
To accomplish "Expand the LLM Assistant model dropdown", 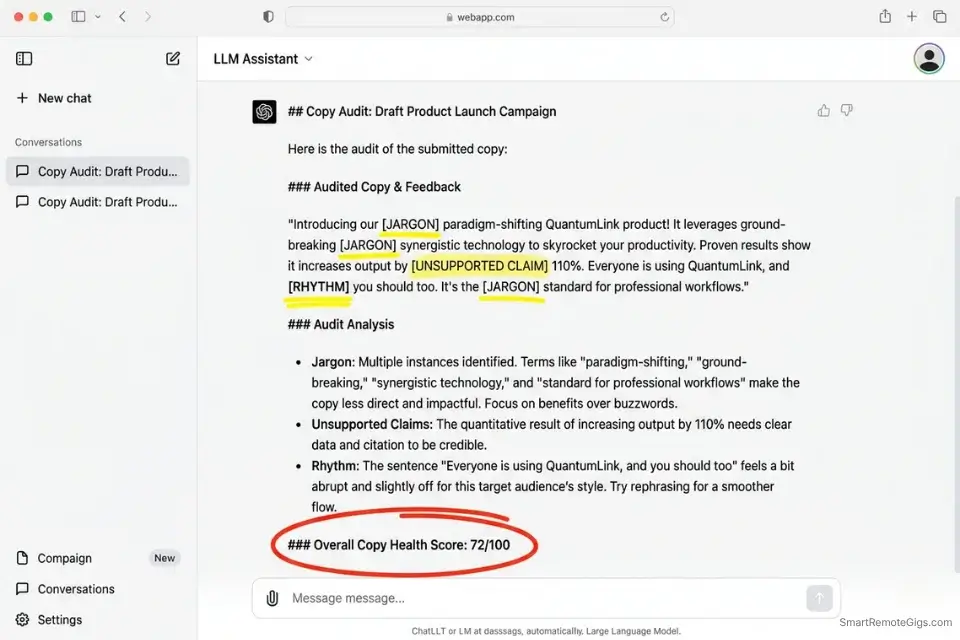I will 263,59.
